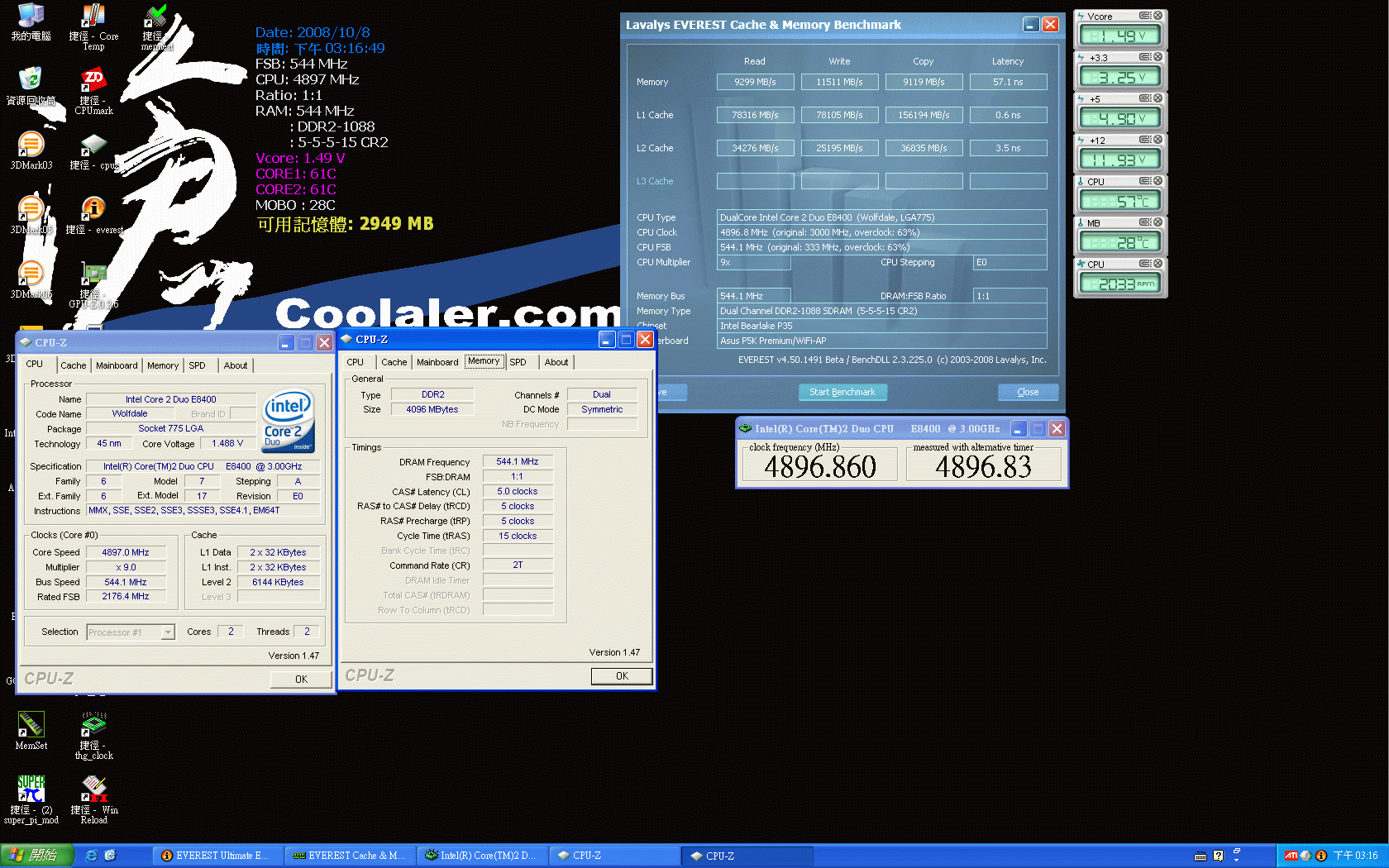This screenshot has width=1389, height=868.
Task: Click the DRAM Frequency 544.1 MHz field
Action: pos(518,461)
